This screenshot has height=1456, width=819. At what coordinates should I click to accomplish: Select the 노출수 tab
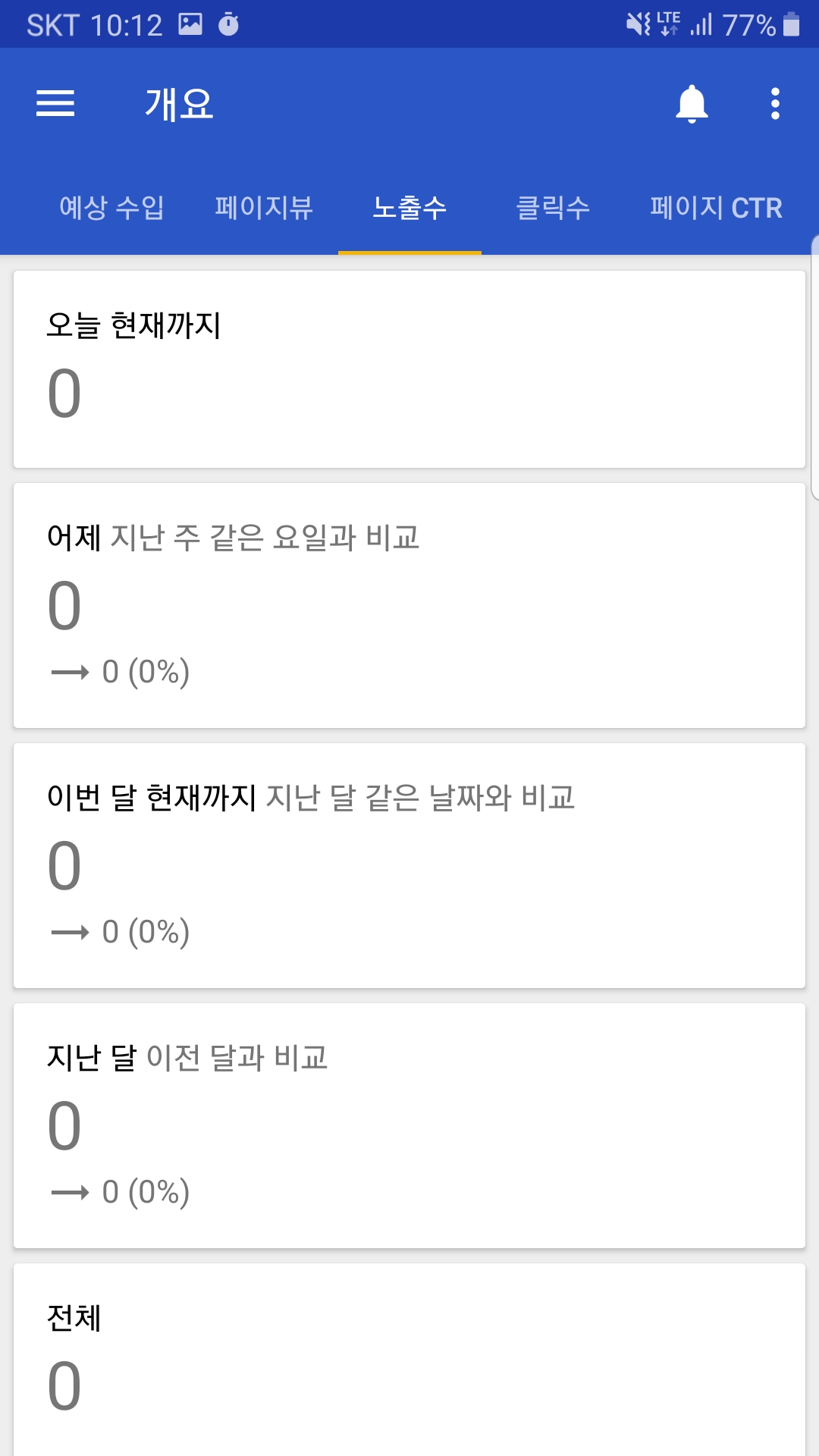pos(409,207)
